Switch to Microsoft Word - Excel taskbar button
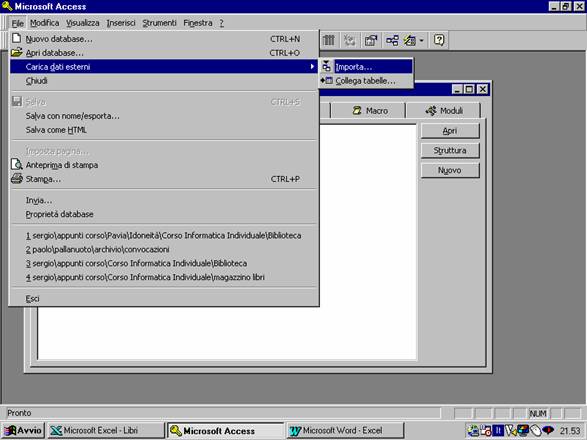587x440 pixels. click(345, 431)
